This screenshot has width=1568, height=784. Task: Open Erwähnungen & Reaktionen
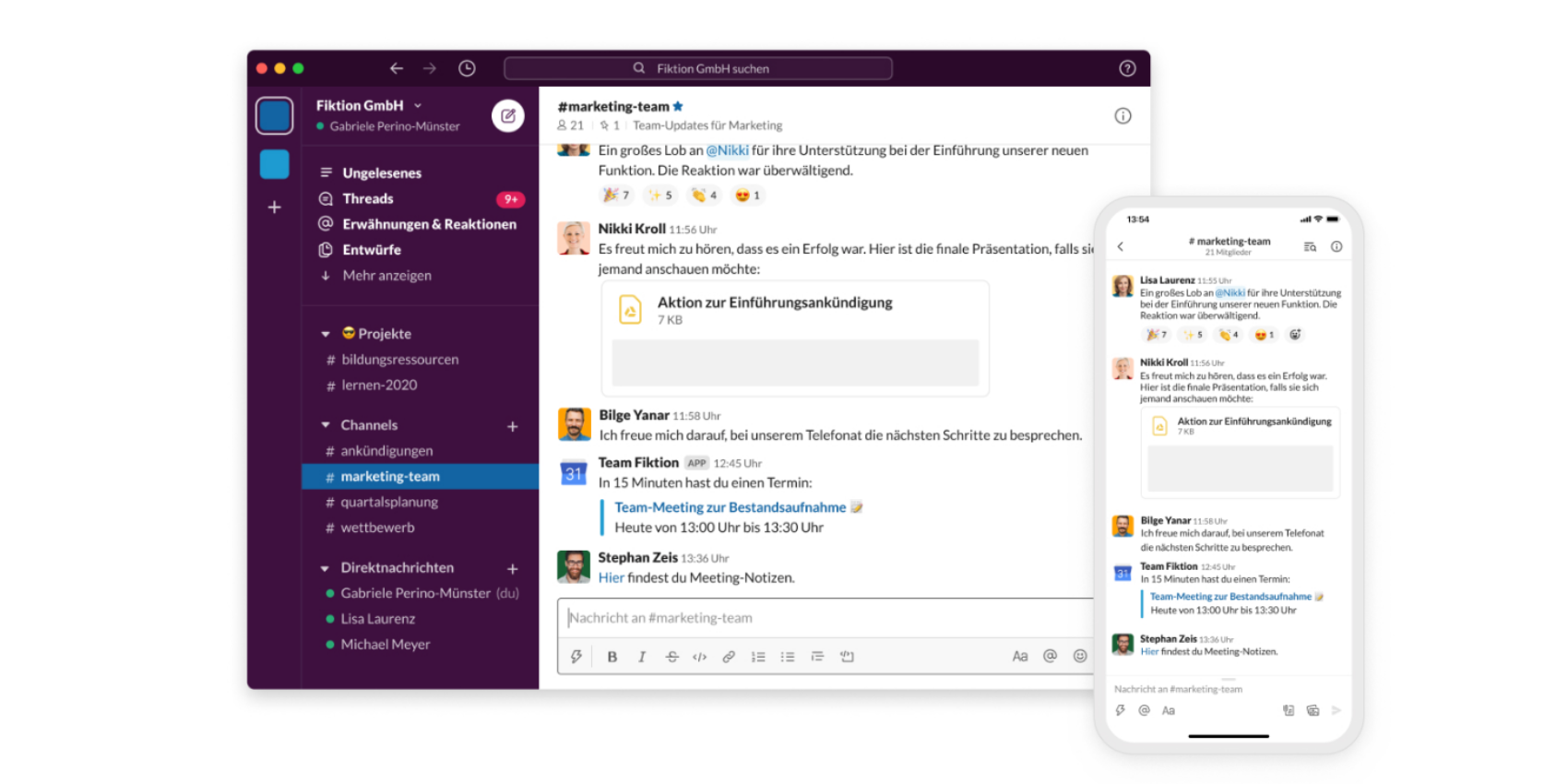429,224
